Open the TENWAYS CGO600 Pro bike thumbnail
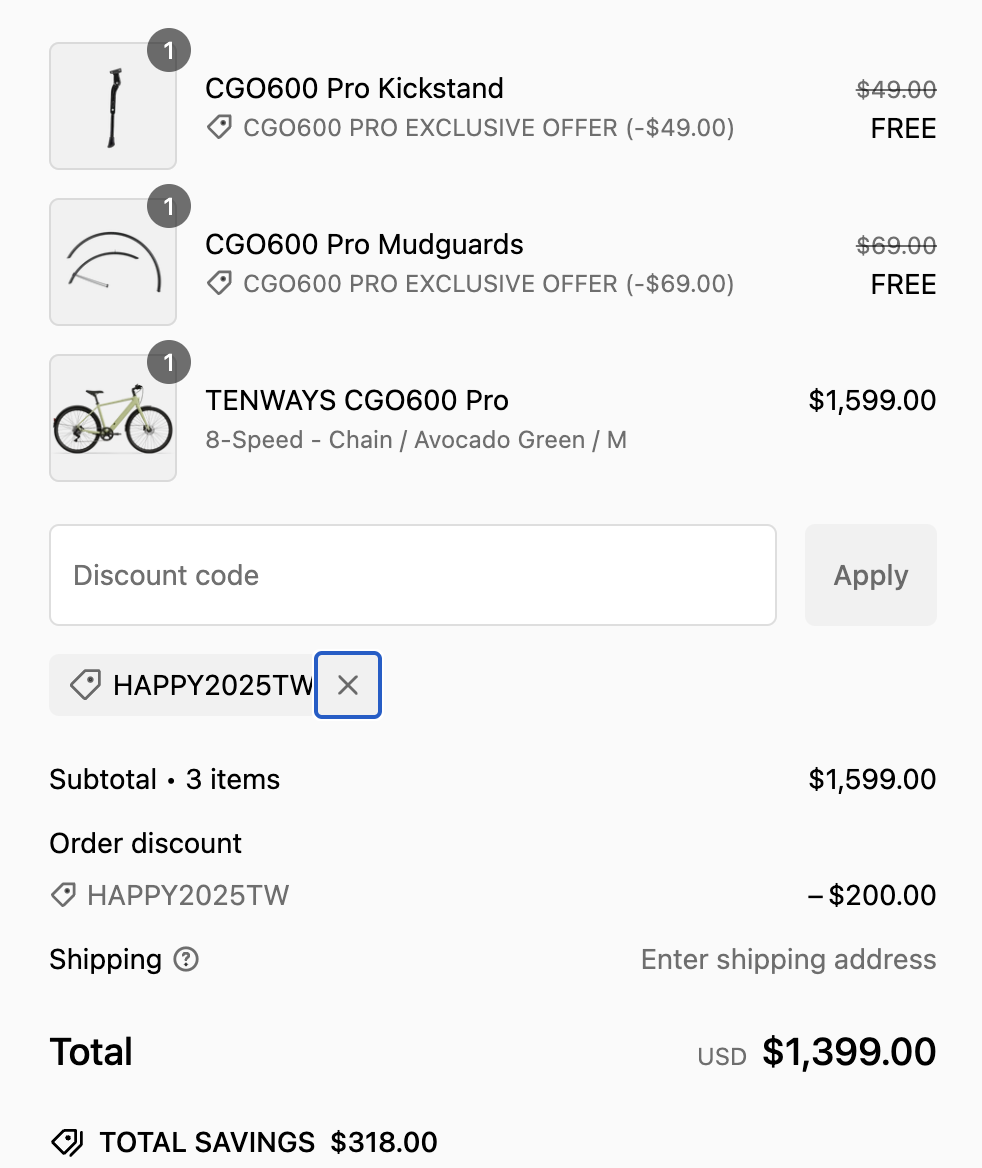The width and height of the screenshot is (982, 1168). (x=112, y=418)
